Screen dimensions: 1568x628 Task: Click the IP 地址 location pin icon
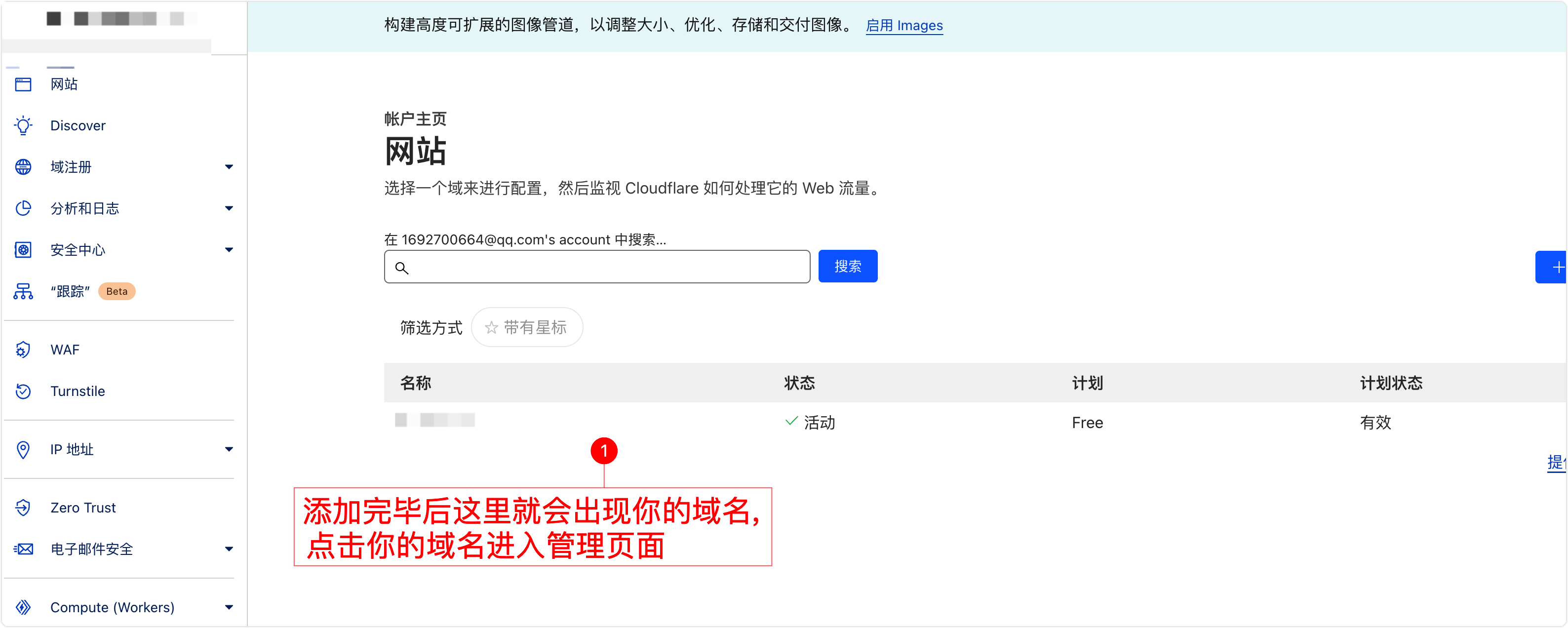tap(23, 449)
